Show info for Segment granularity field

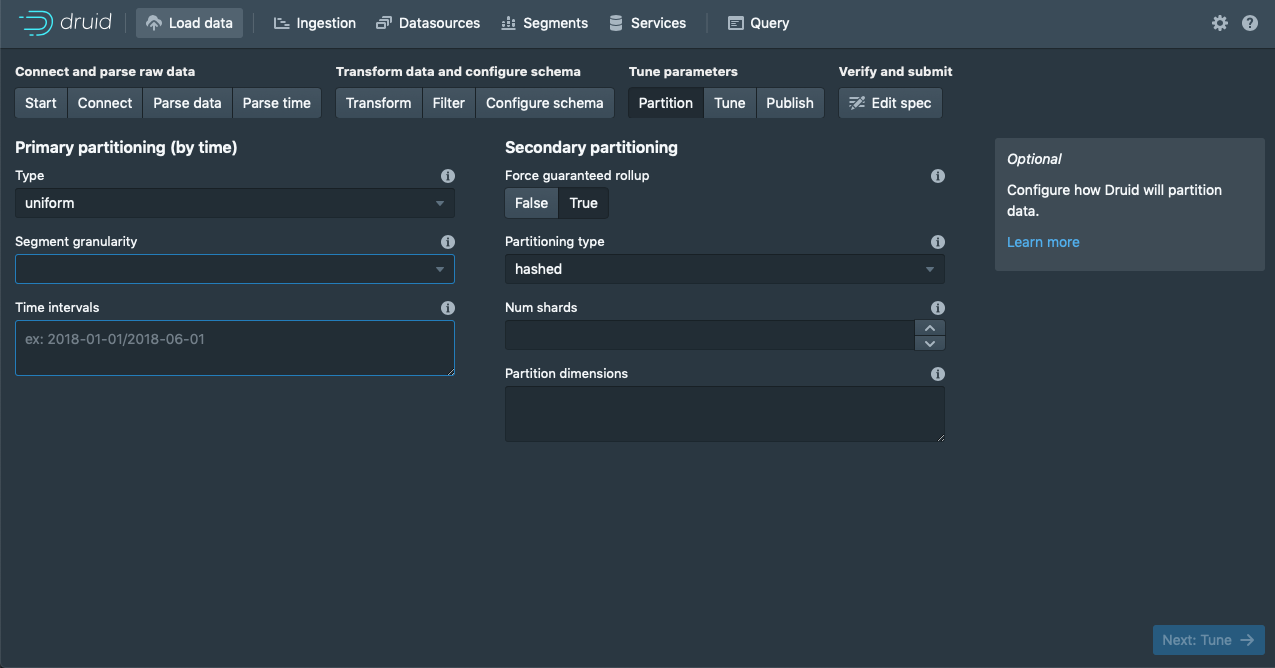448,242
